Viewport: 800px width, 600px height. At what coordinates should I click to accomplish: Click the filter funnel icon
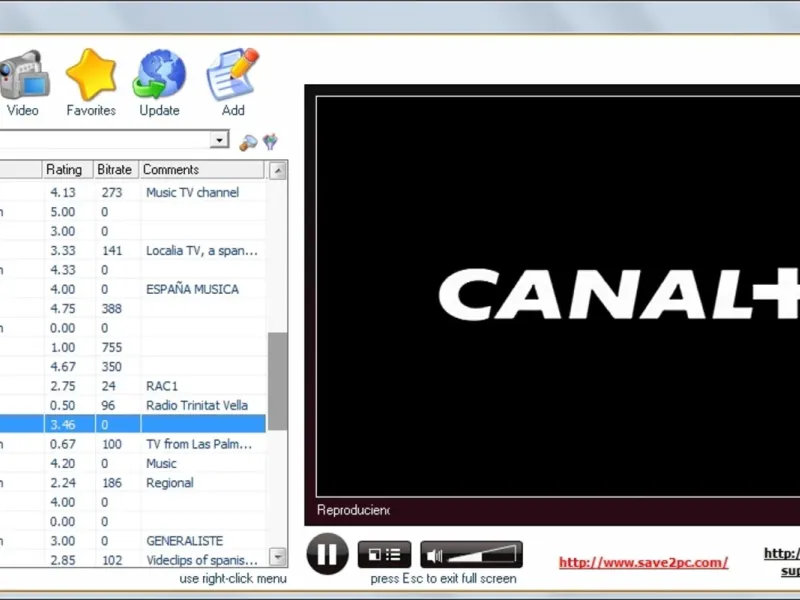click(x=270, y=142)
